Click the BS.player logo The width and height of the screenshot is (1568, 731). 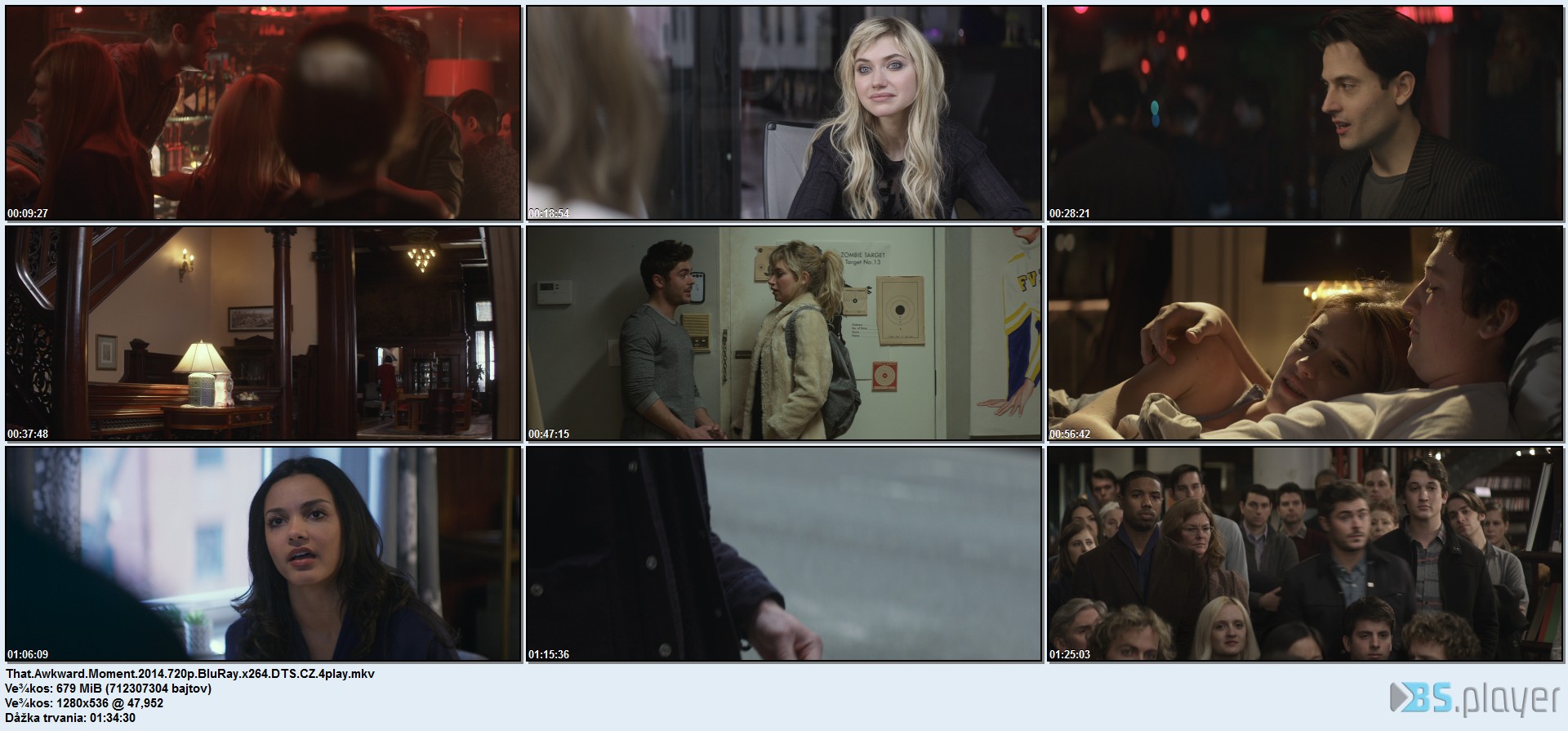click(x=1473, y=700)
